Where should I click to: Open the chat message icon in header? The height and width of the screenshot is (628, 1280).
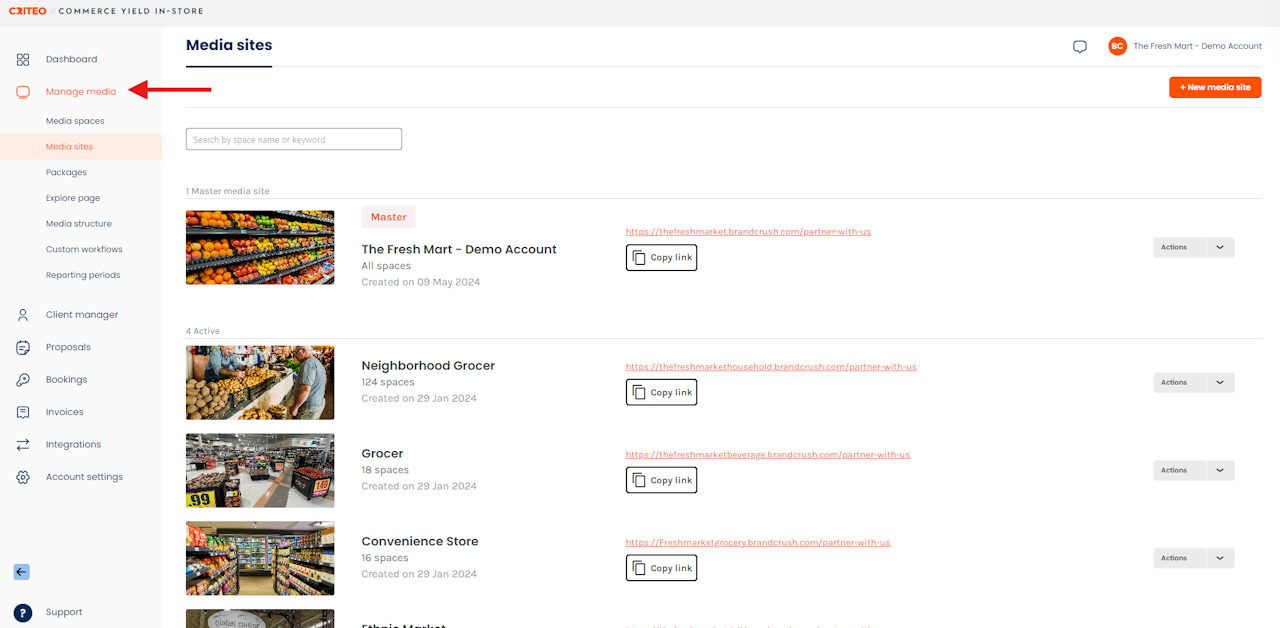1080,47
